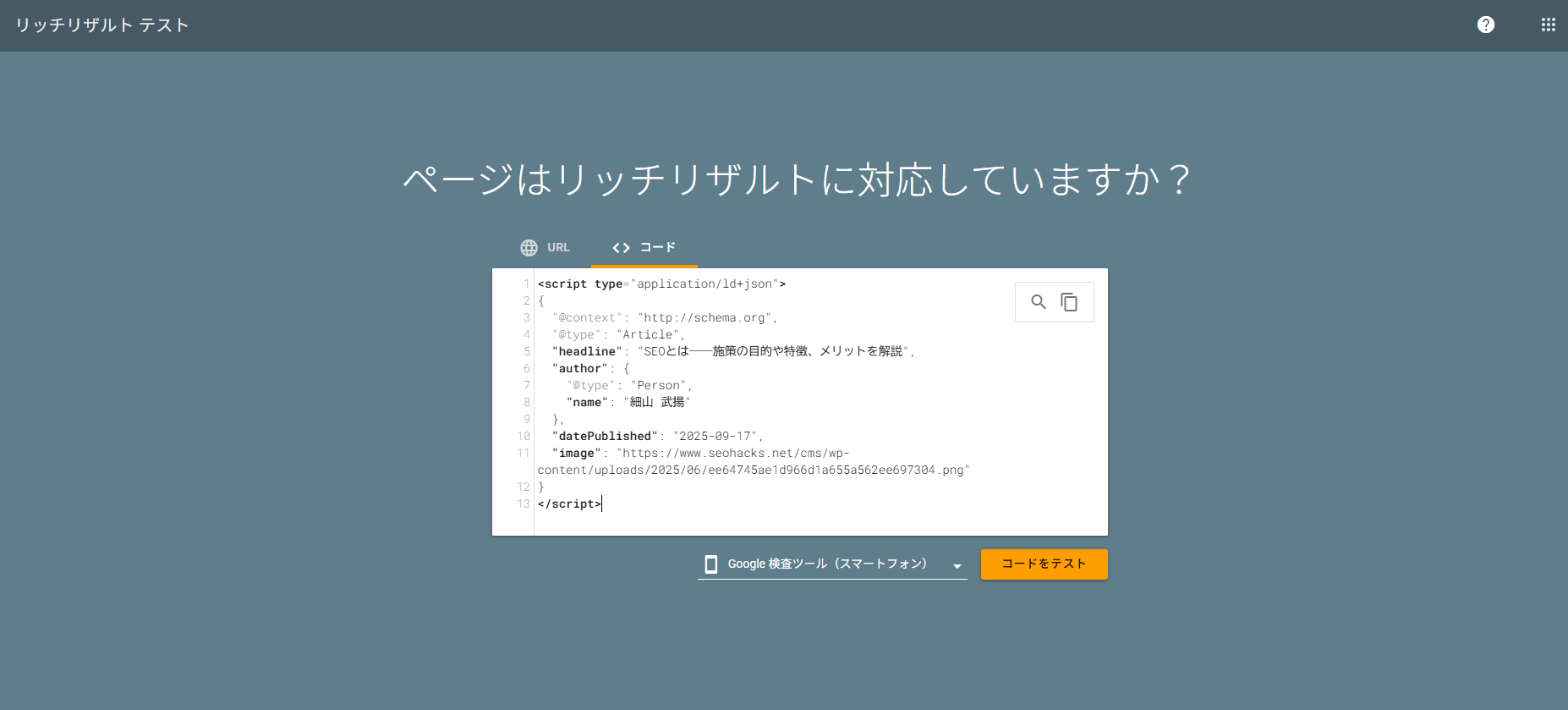
Task: Click the コードをテスト button
Action: (1044, 564)
